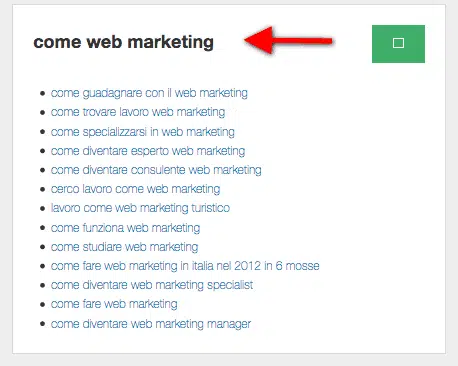Select 'come diventare consulente web marketing' keyword
This screenshot has height=366, width=458.
click(x=156, y=170)
